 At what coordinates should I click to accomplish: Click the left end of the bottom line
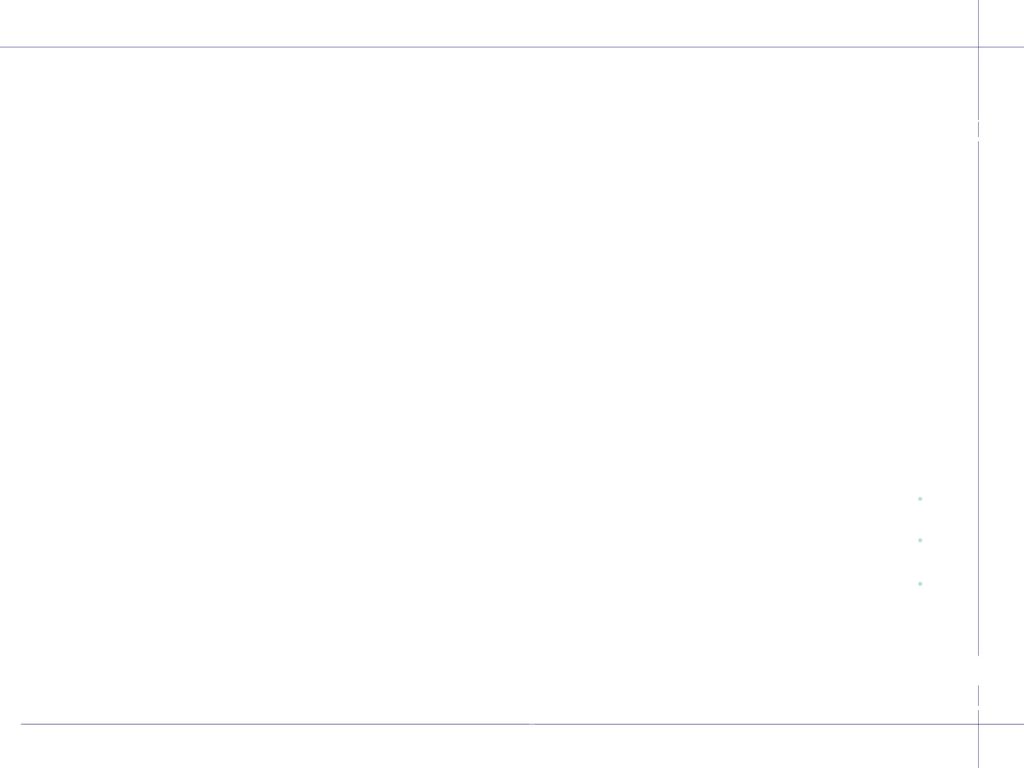click(22, 724)
